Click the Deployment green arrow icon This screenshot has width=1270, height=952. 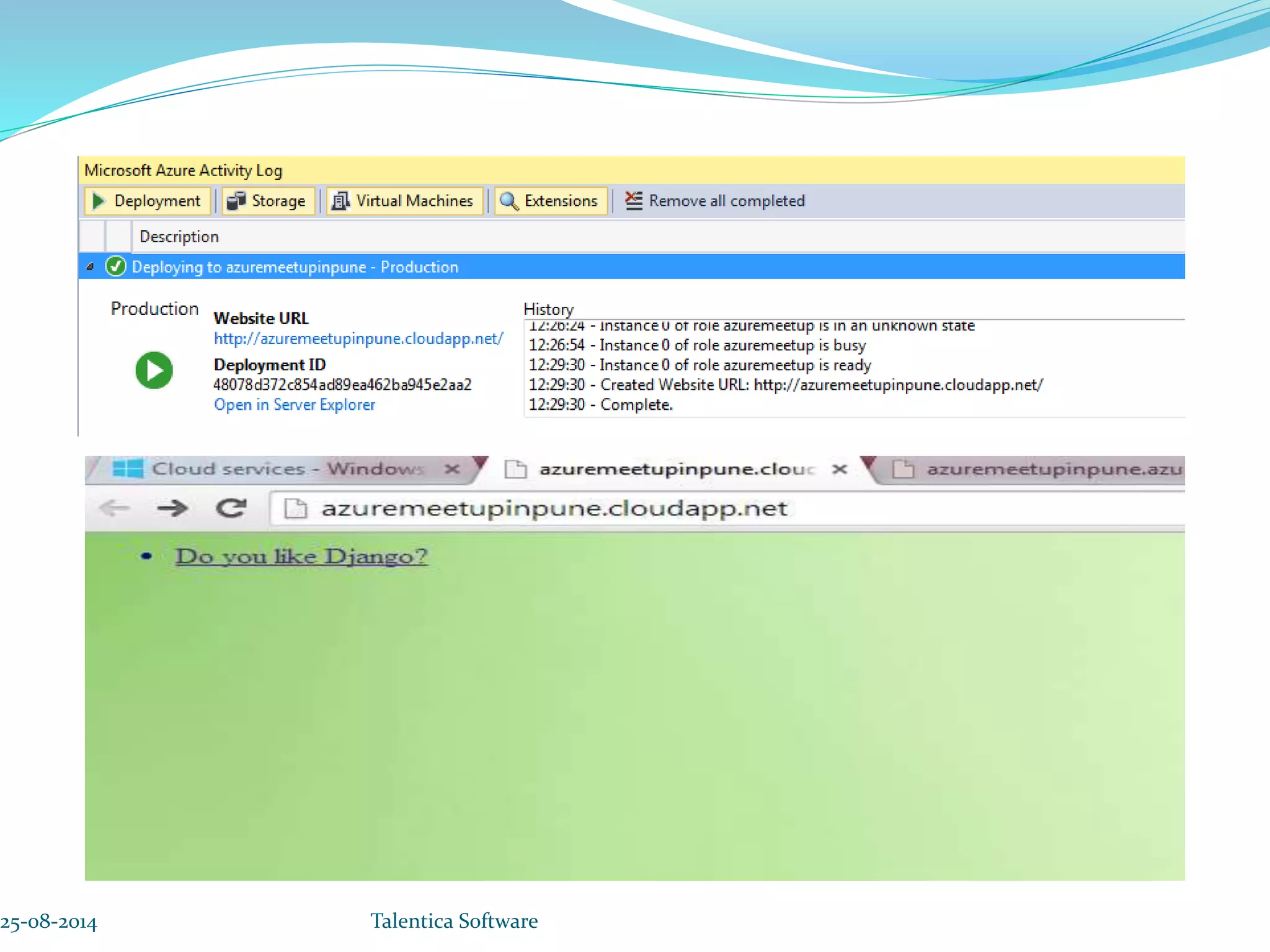(98, 201)
